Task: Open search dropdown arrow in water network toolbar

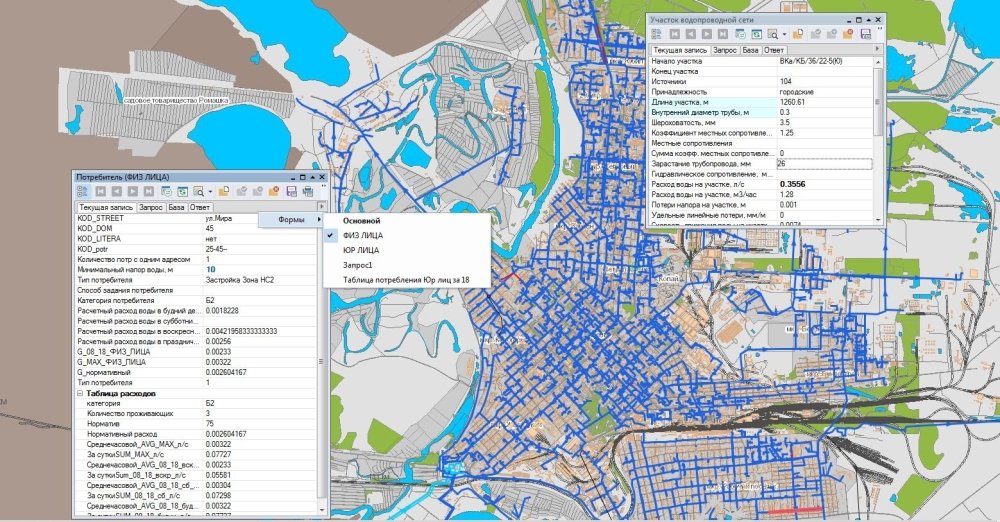Action: 784,34
